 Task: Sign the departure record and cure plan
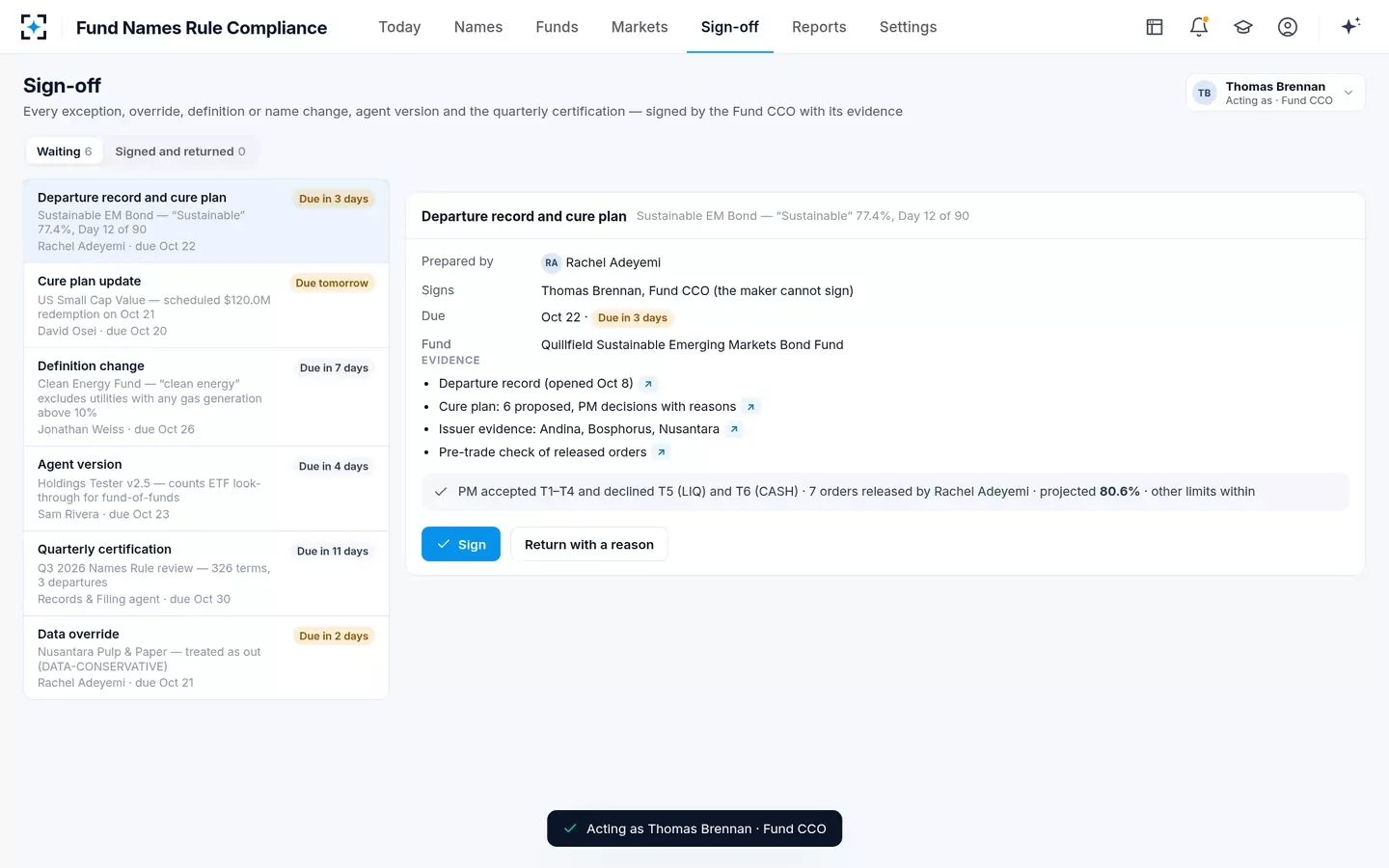click(x=461, y=544)
